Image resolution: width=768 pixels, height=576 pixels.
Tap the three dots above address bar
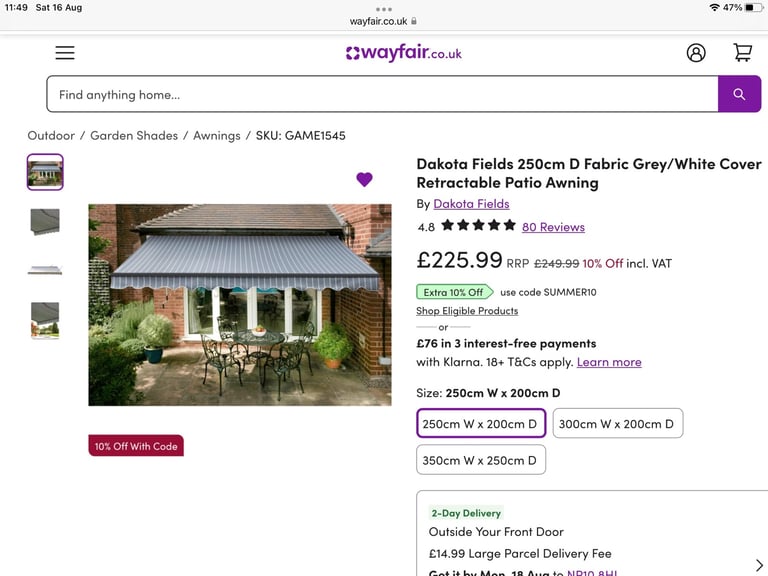pos(384,9)
